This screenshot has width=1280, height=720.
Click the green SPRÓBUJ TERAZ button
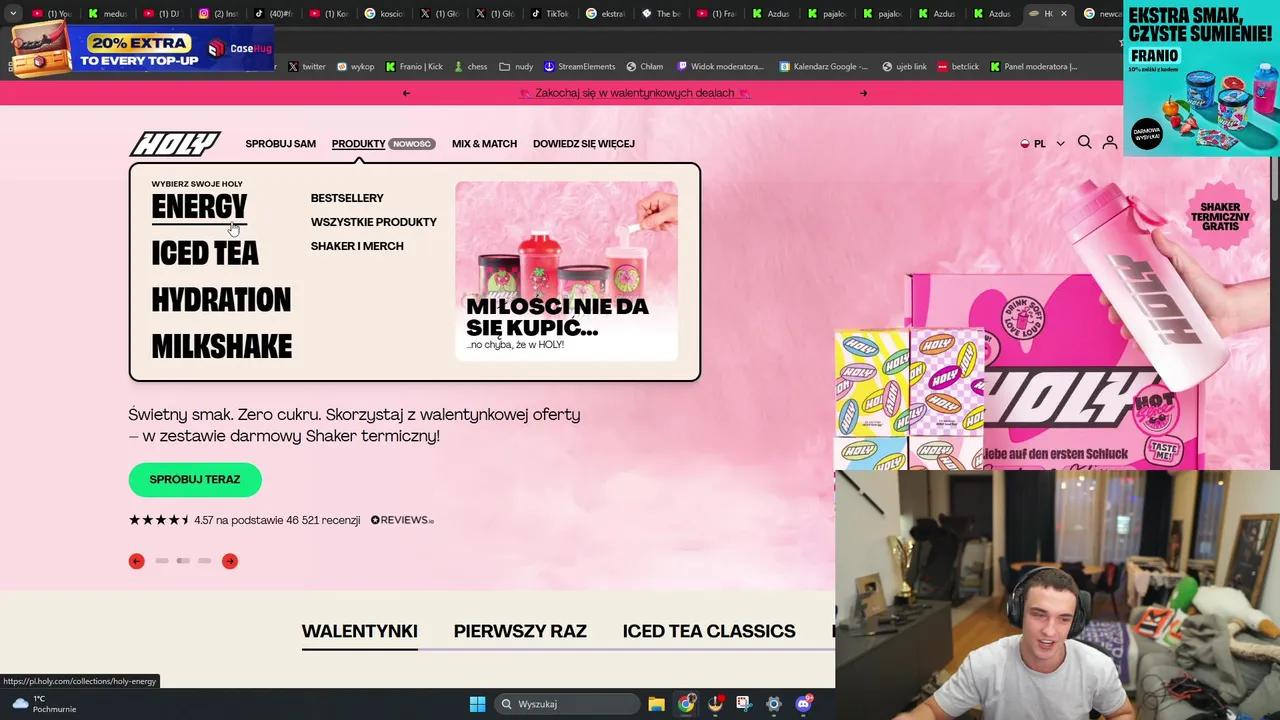[195, 480]
